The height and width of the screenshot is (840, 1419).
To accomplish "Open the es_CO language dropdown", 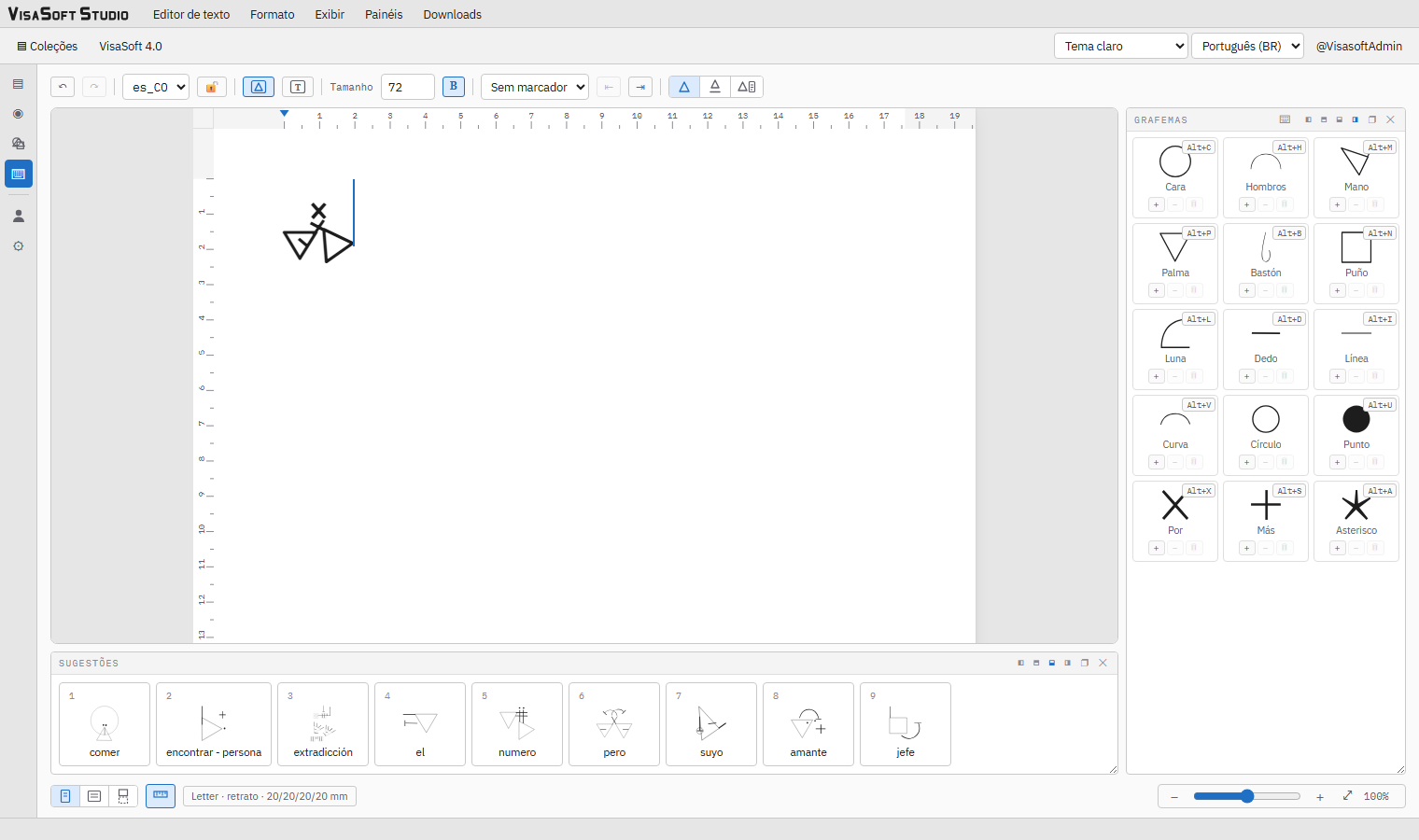I will pyautogui.click(x=156, y=87).
